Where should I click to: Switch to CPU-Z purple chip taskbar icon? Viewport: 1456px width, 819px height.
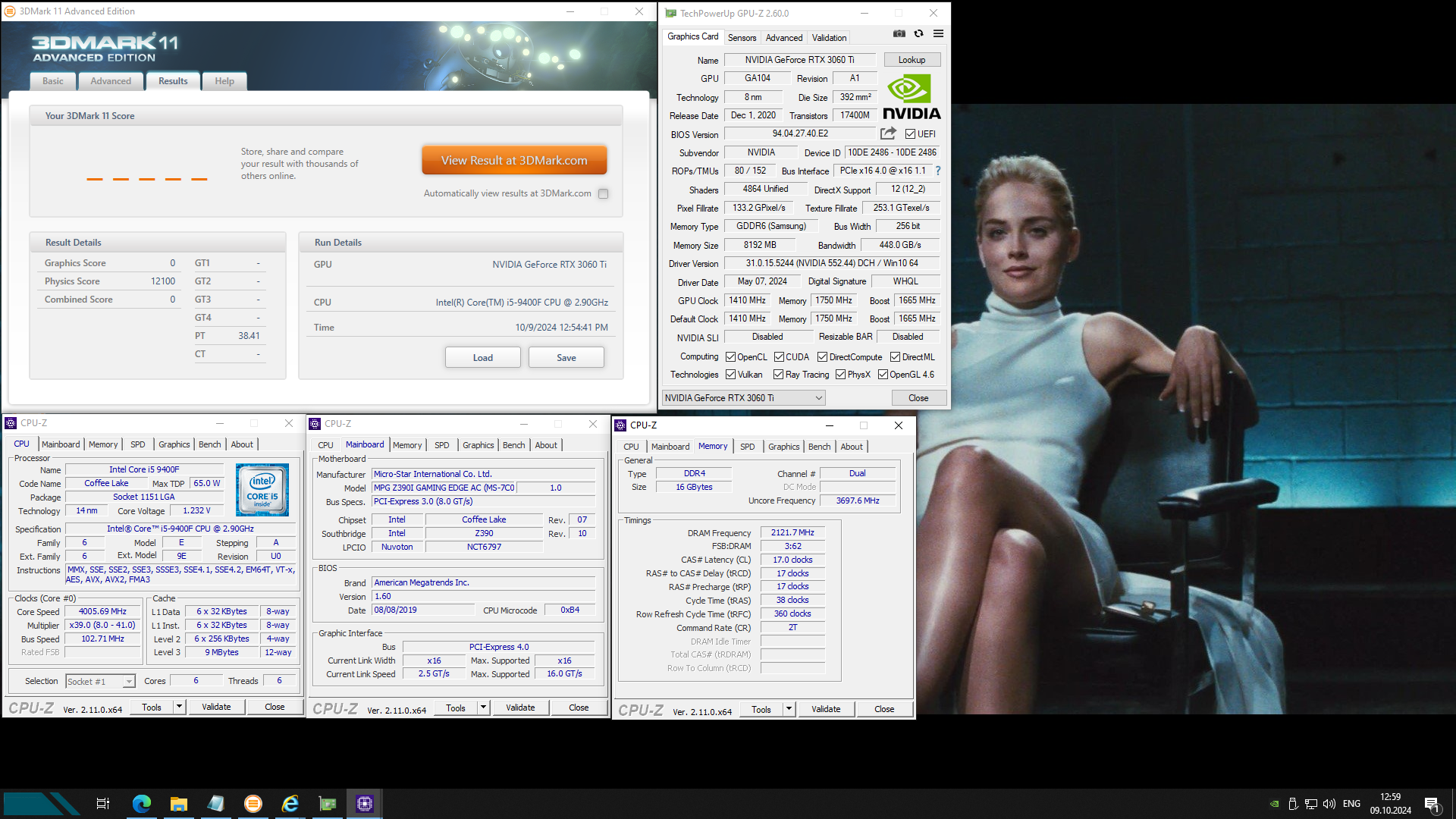click(365, 804)
